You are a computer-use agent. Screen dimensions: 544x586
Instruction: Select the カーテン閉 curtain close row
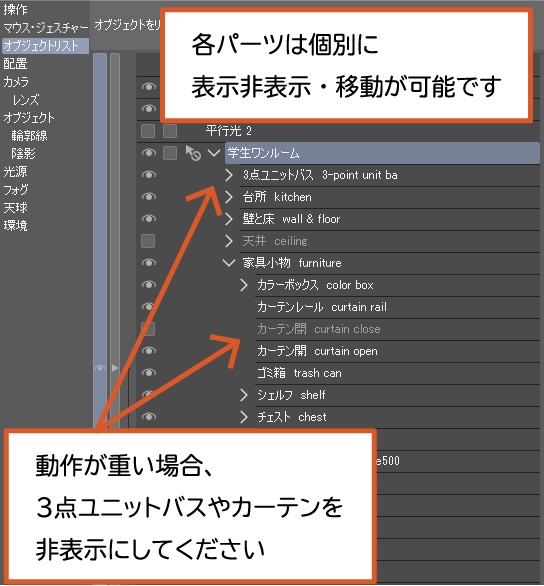pyautogui.click(x=397, y=329)
